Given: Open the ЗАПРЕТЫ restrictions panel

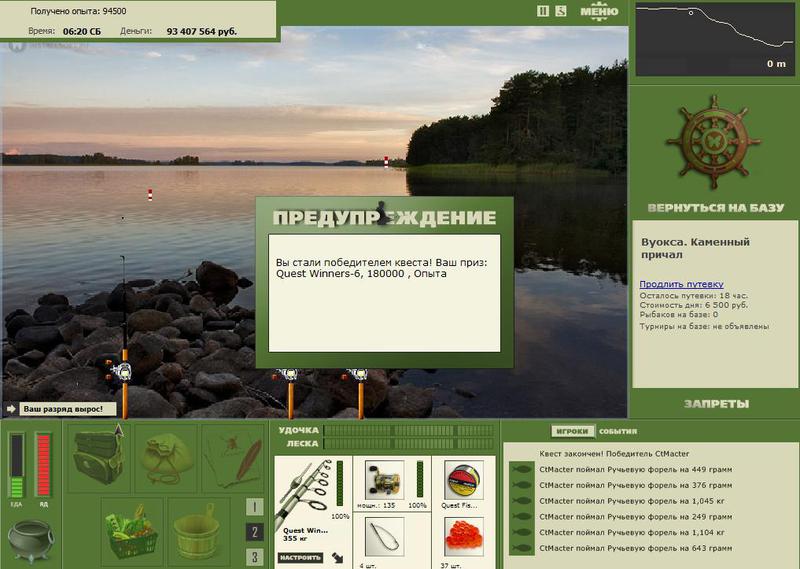Looking at the screenshot, I should click(x=716, y=404).
